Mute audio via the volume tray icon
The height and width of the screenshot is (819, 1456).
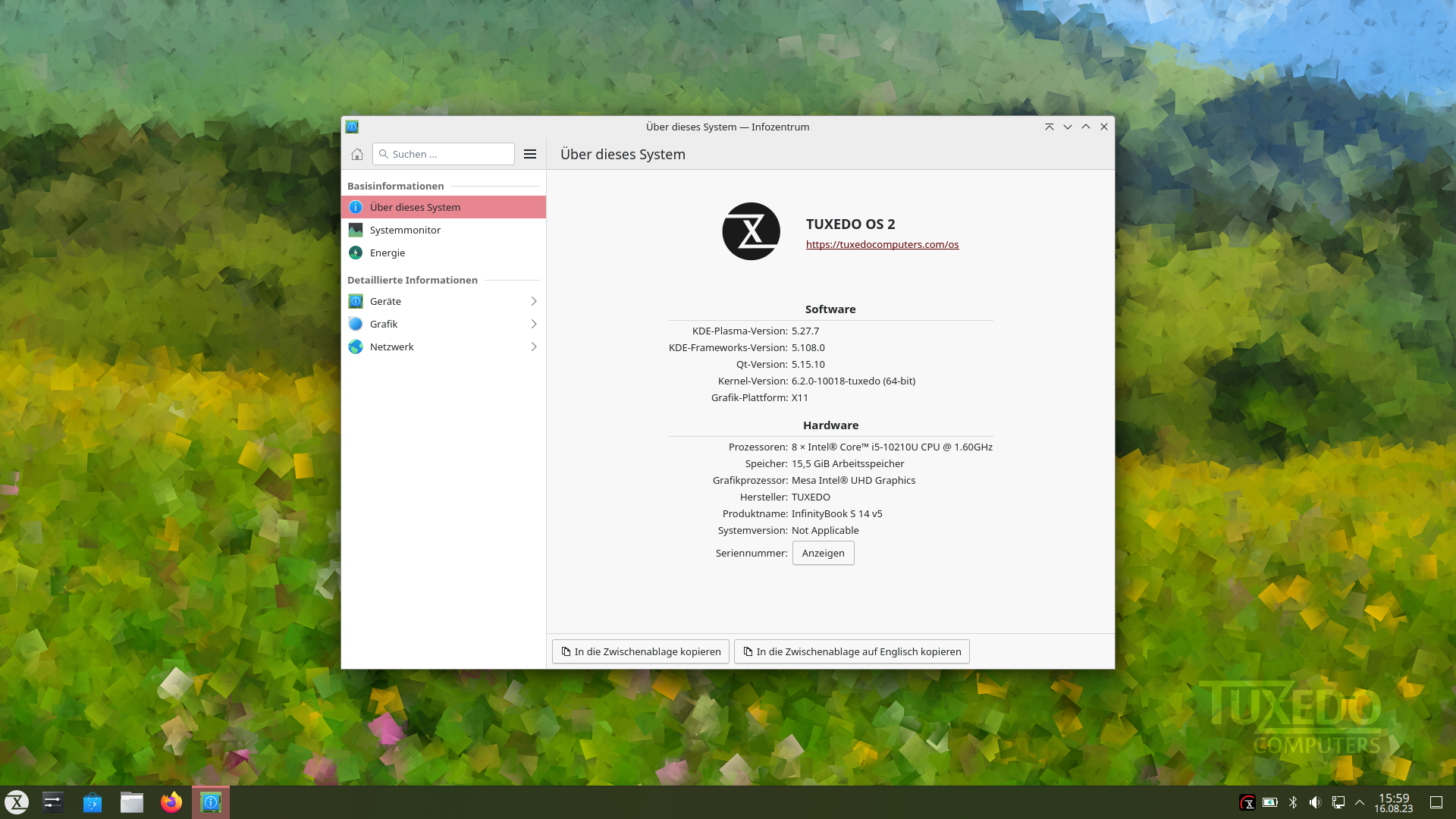(x=1315, y=802)
